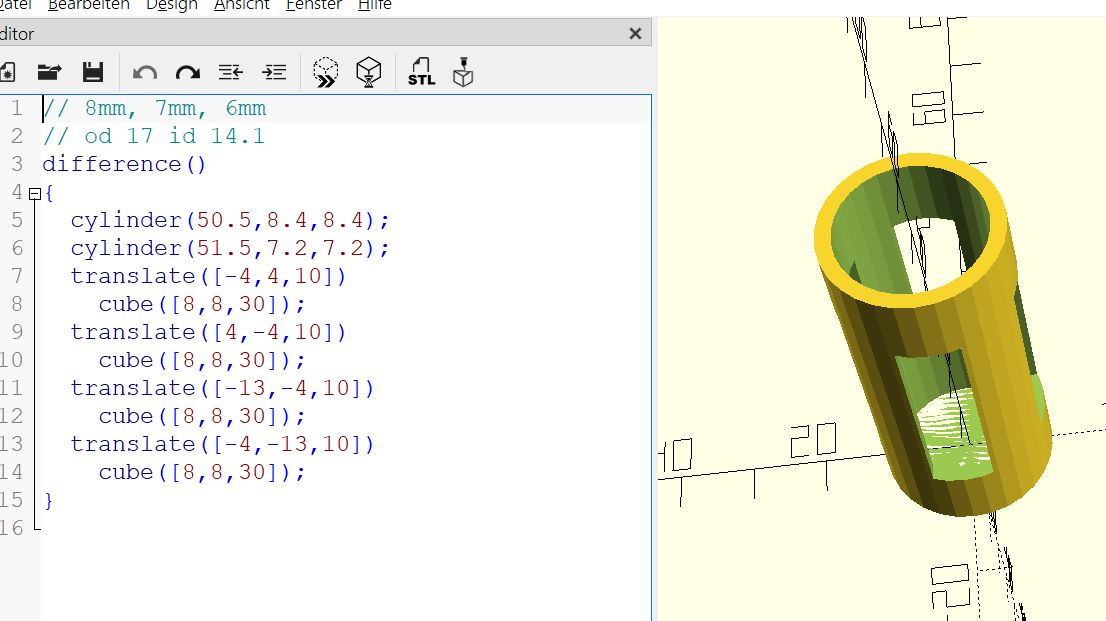Undo the last edit

pyautogui.click(x=145, y=73)
